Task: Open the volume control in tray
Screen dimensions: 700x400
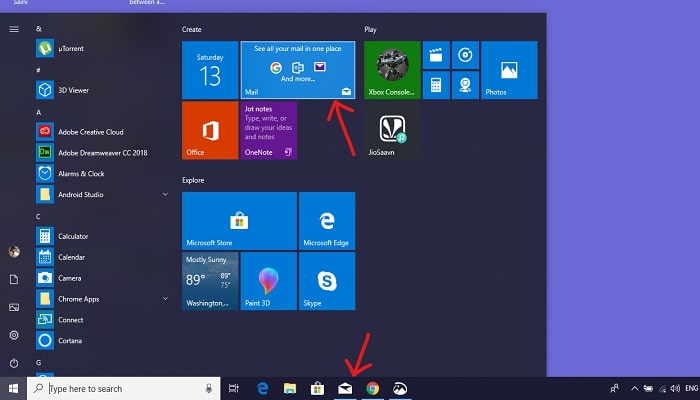Action: (675, 388)
